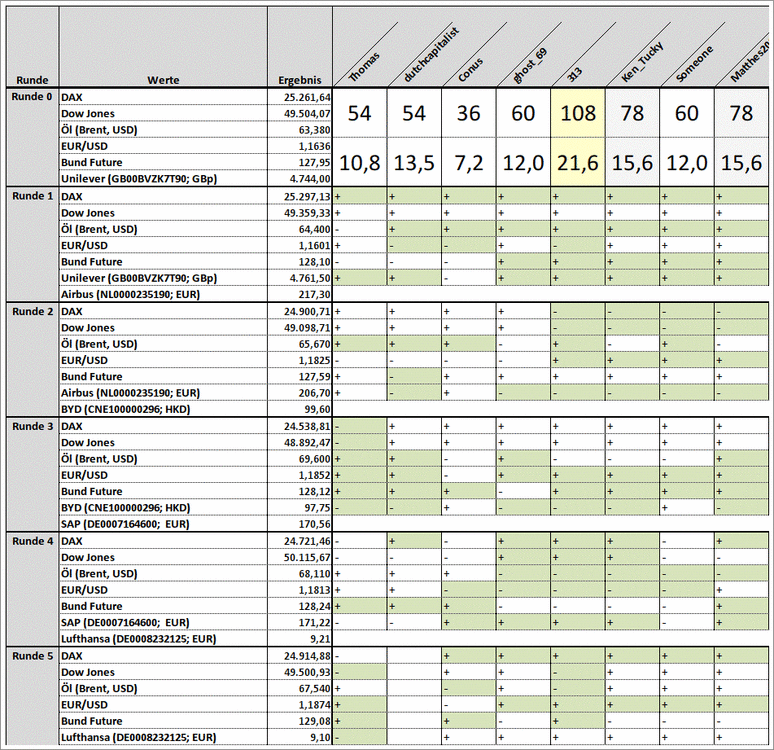
Task: Click the result 50.115,67
Action: 307,557
